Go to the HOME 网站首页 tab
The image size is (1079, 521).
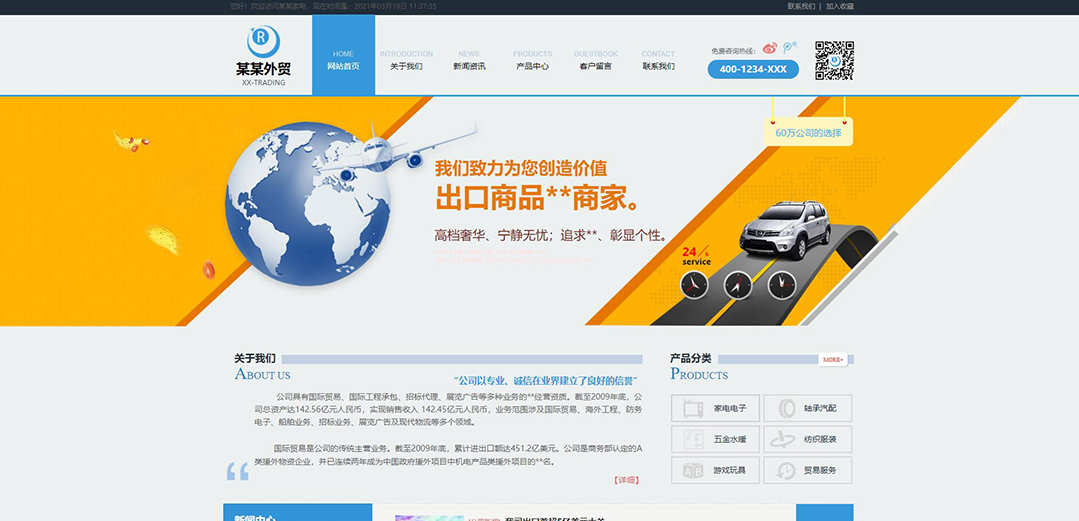[x=343, y=60]
